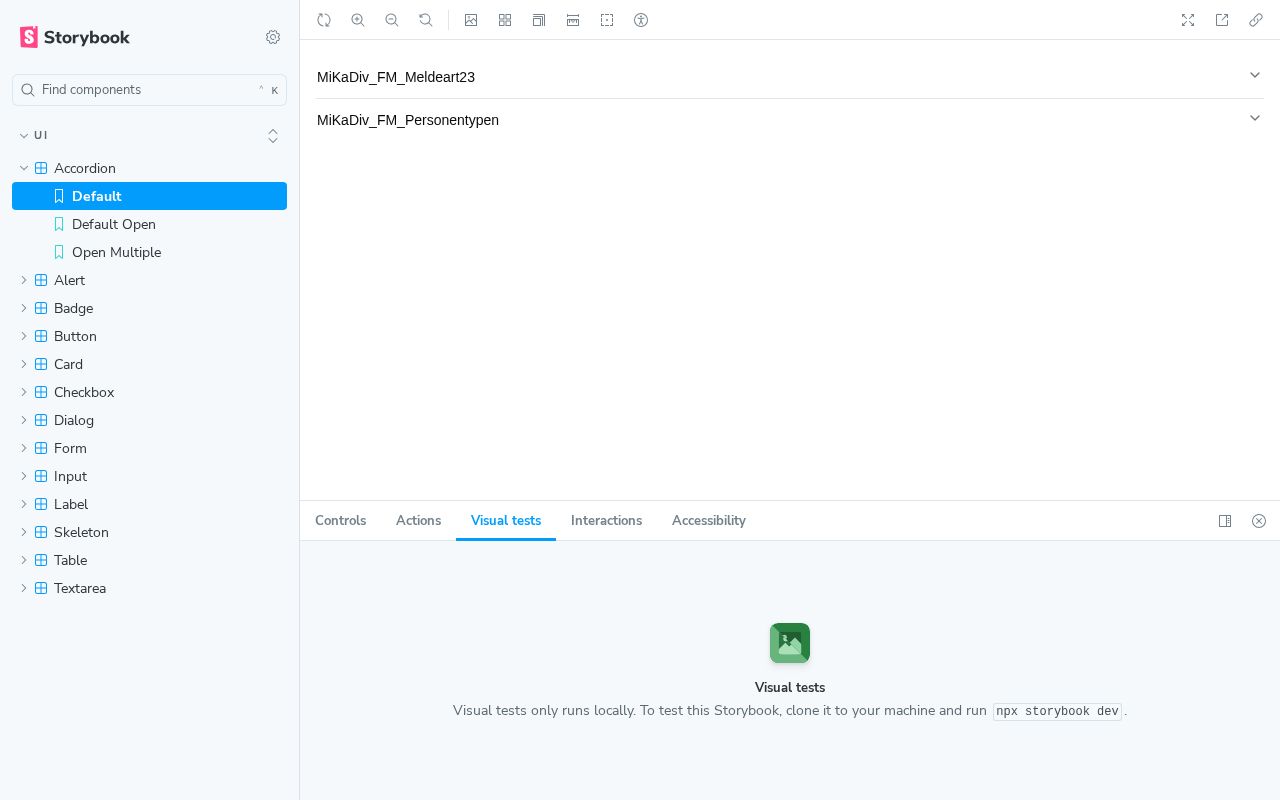Change the addon panel orientation

1225,521
